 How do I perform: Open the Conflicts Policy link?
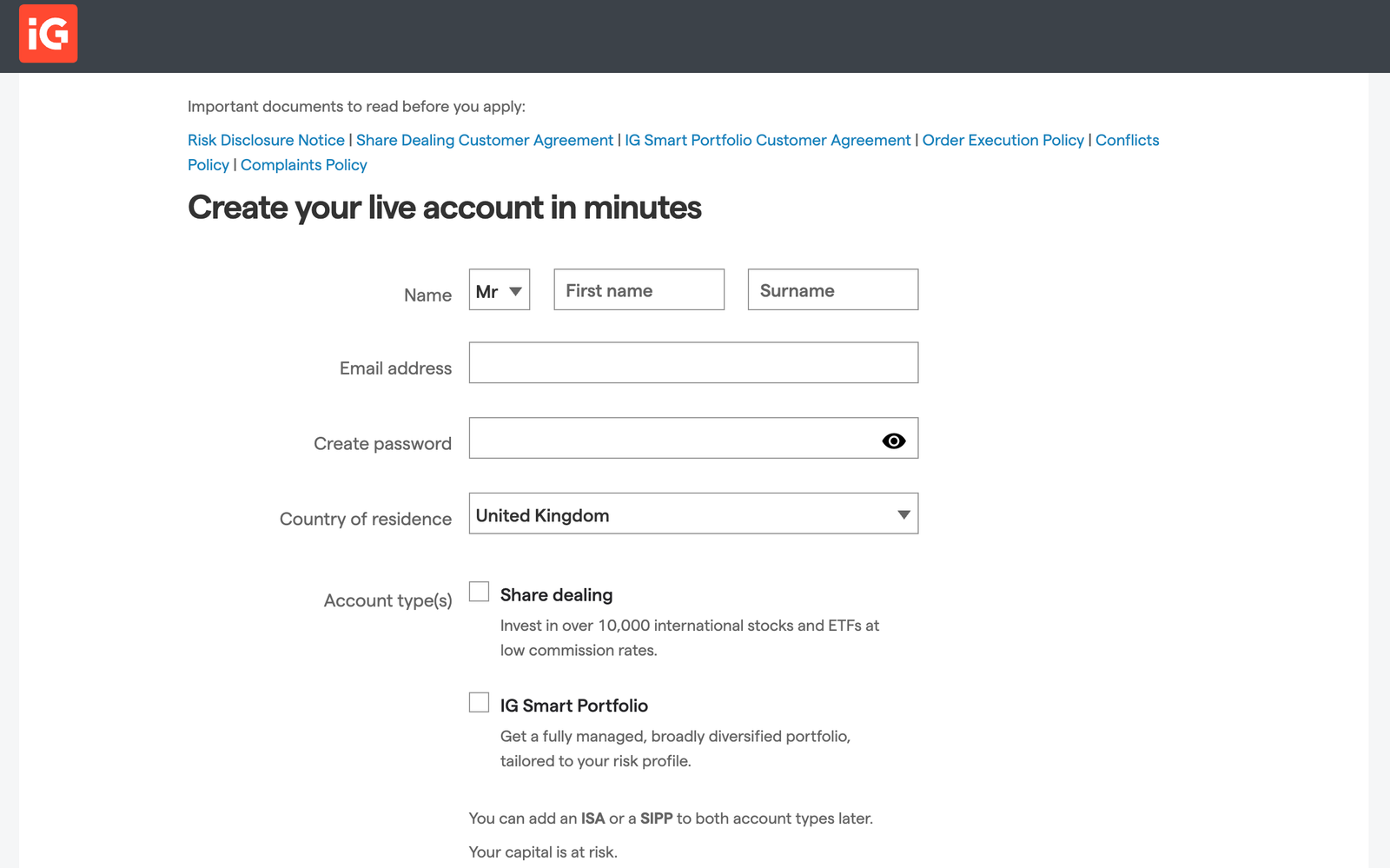(1127, 140)
